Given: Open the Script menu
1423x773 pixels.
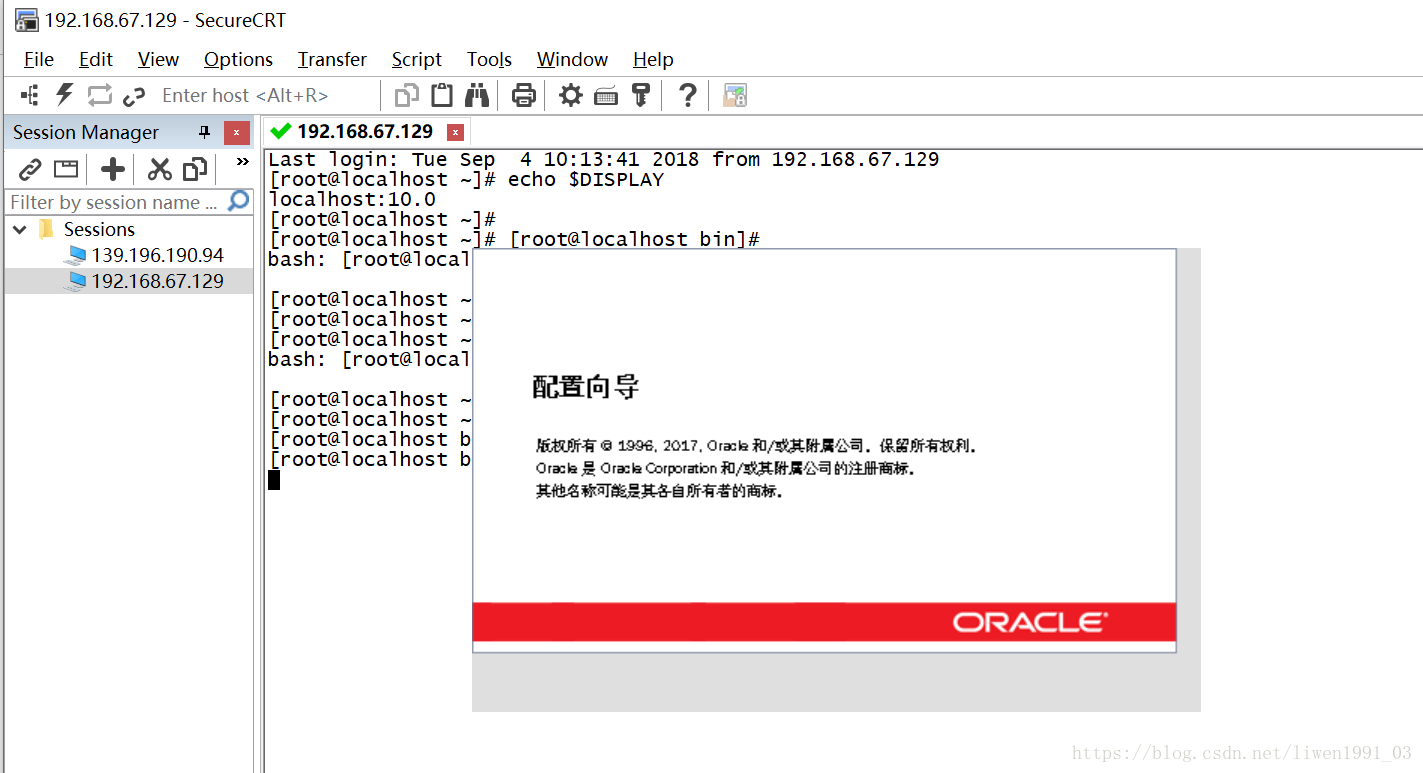Looking at the screenshot, I should [416, 59].
